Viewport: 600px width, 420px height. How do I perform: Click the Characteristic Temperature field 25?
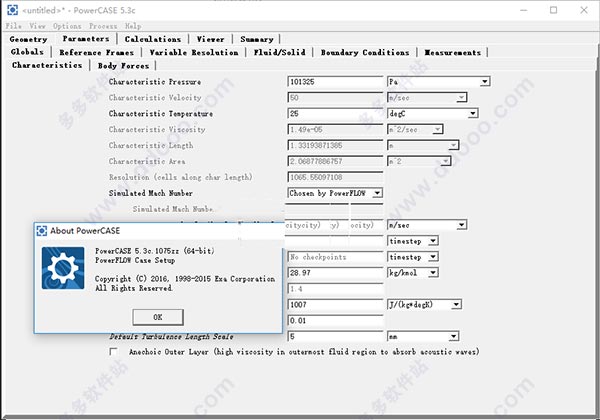[x=336, y=114]
